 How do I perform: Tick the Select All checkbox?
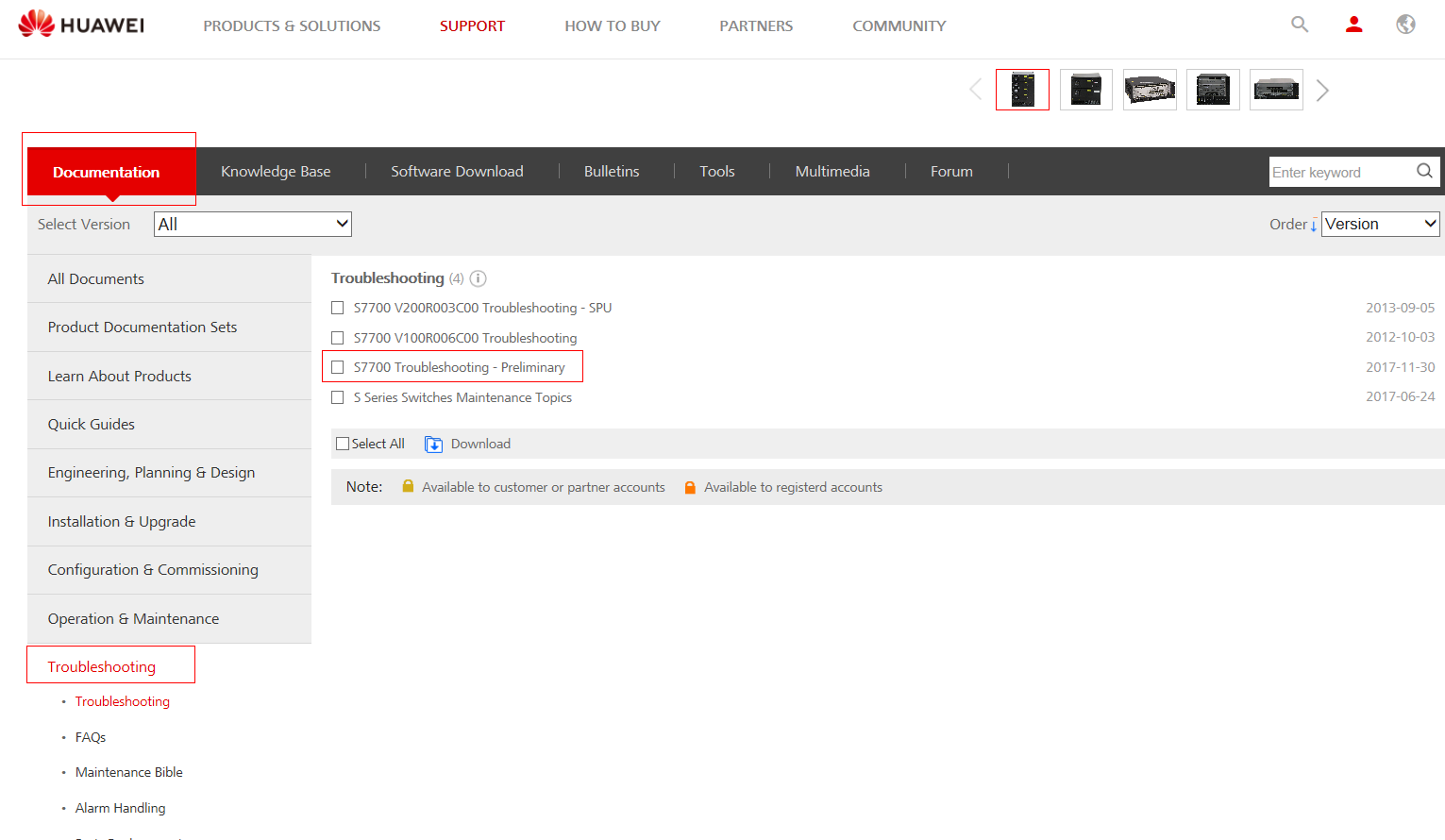coord(343,444)
